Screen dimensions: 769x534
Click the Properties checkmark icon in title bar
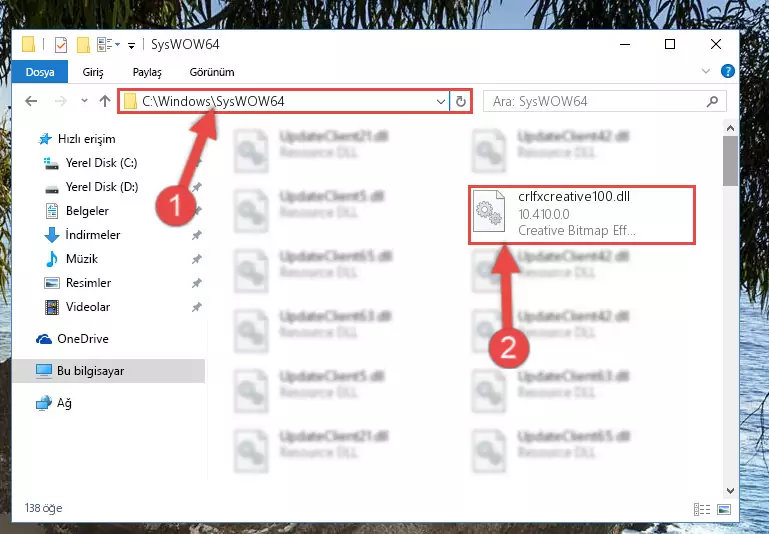point(61,45)
